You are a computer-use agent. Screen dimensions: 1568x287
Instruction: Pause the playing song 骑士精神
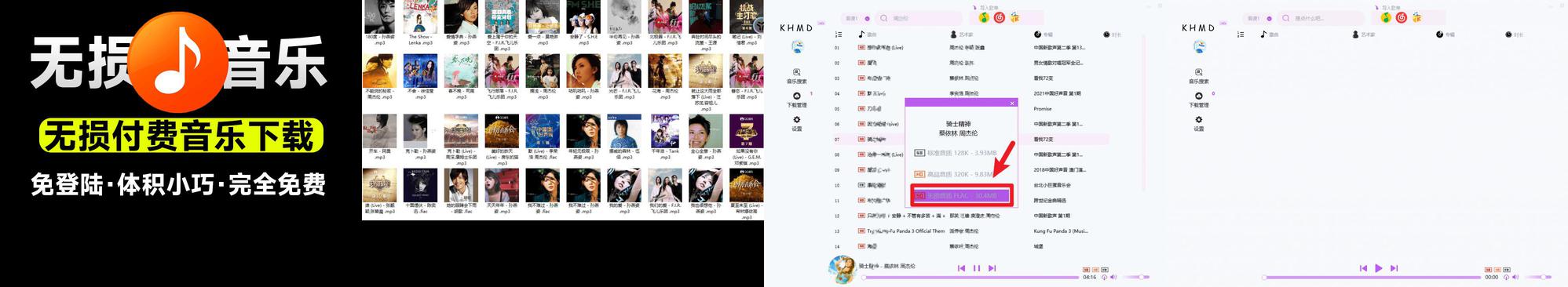point(977,268)
